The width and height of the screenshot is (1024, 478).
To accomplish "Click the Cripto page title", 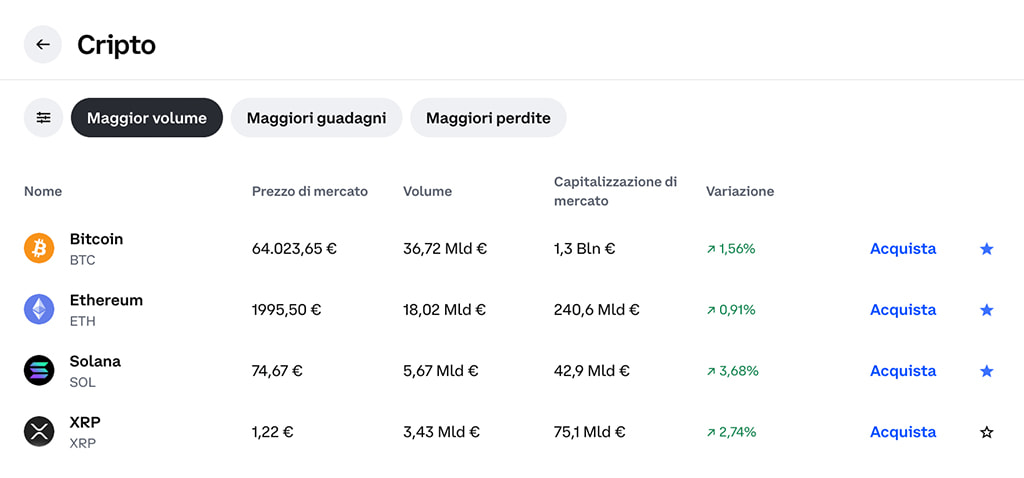I will 116,45.
